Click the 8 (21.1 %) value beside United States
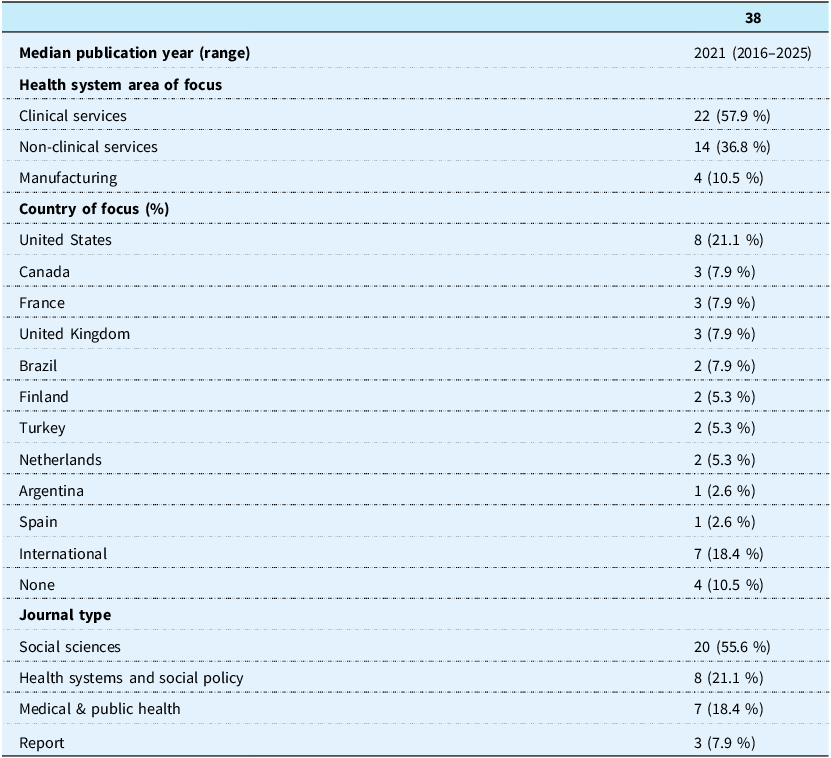This screenshot has height=758, width=831. (x=729, y=240)
